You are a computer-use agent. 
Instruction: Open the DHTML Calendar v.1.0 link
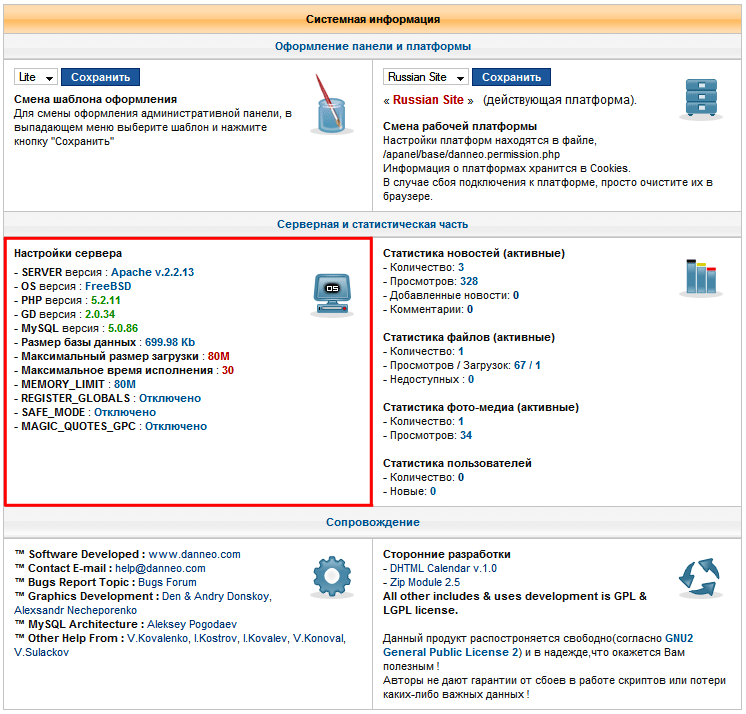tap(443, 568)
